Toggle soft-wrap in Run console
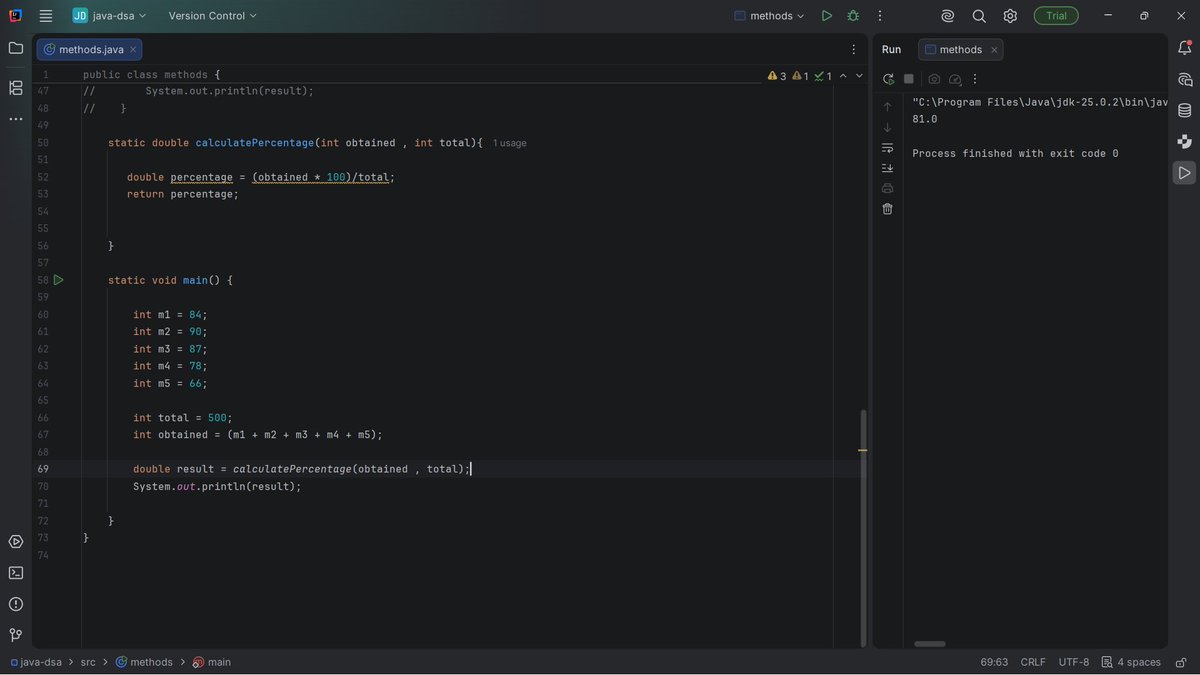Image resolution: width=1200 pixels, height=675 pixels. pos(887,148)
